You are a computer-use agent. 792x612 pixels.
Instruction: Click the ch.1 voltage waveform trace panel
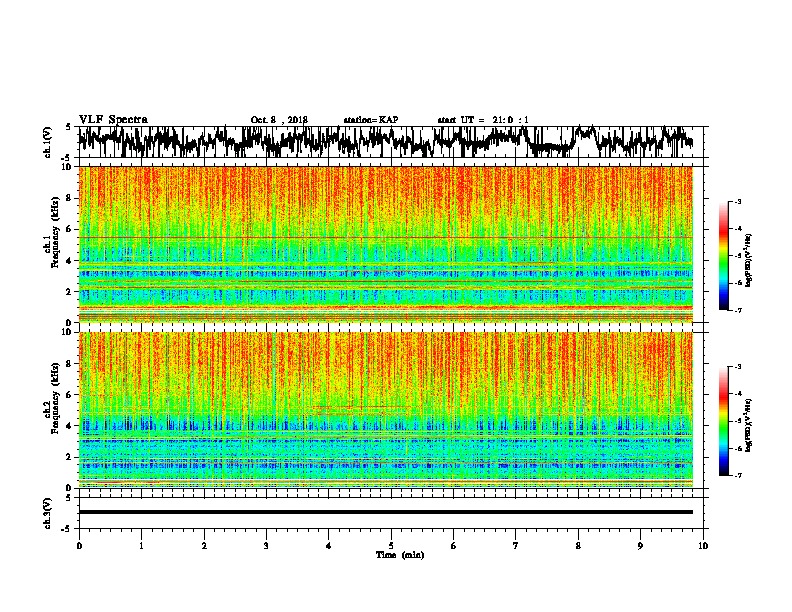(390, 142)
